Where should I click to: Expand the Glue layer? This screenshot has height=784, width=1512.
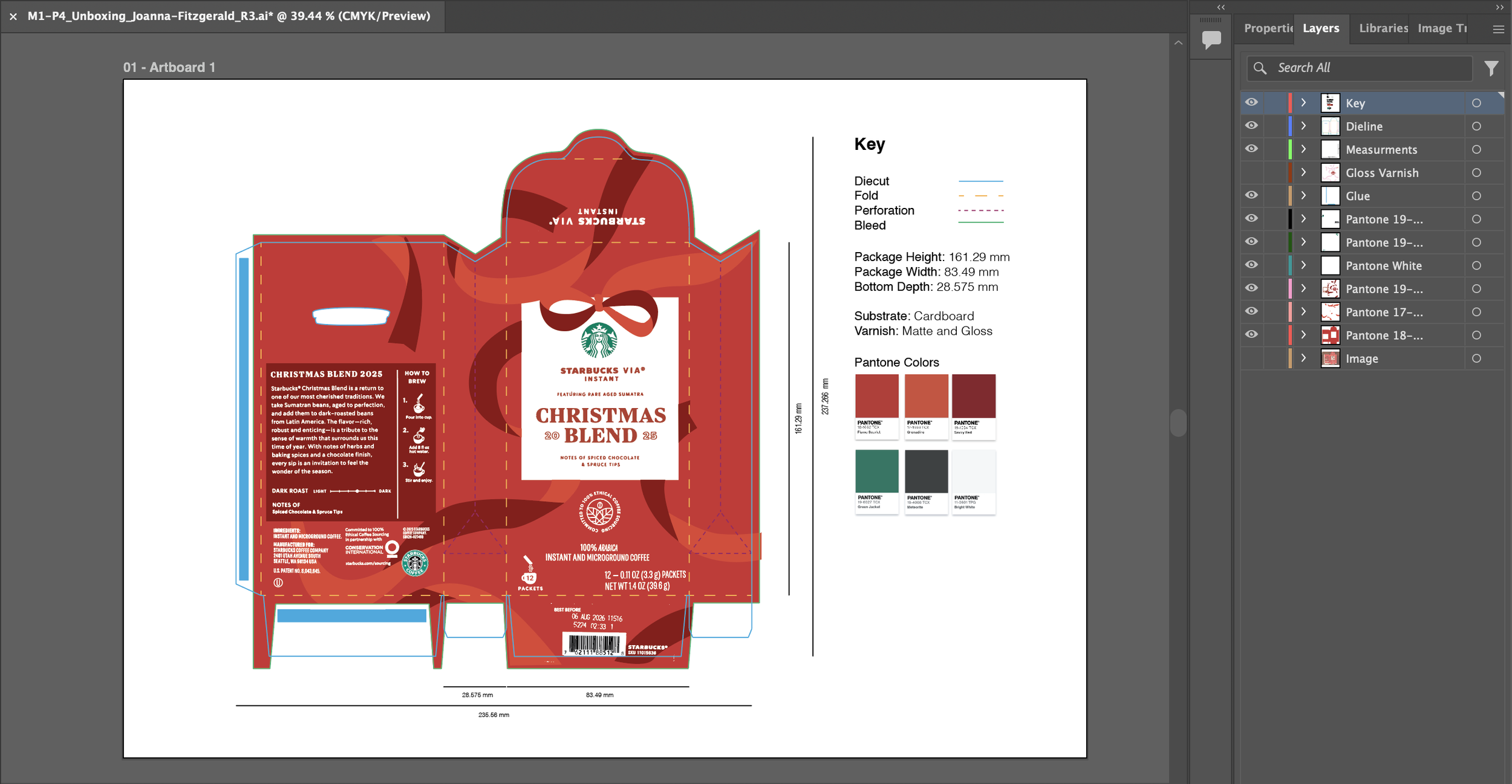click(1304, 196)
